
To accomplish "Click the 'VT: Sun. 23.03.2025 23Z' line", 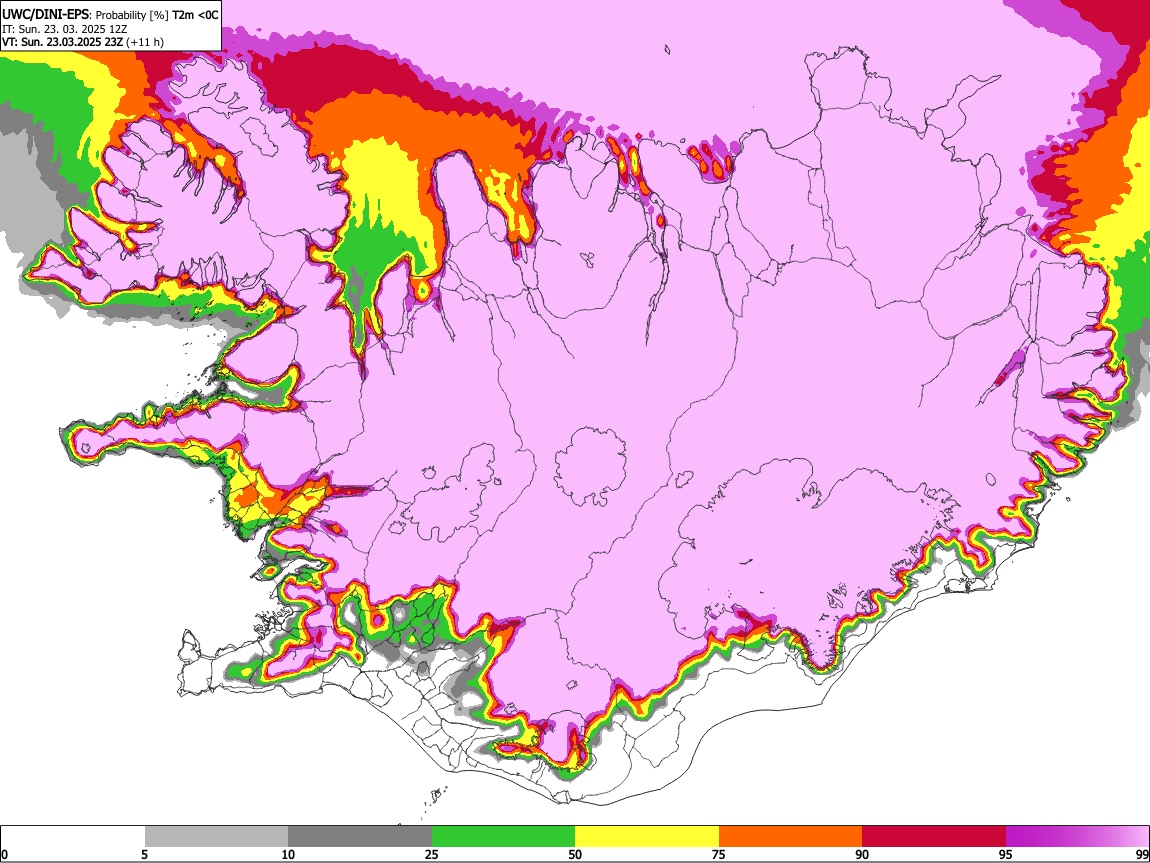I will pyautogui.click(x=62, y=42).
